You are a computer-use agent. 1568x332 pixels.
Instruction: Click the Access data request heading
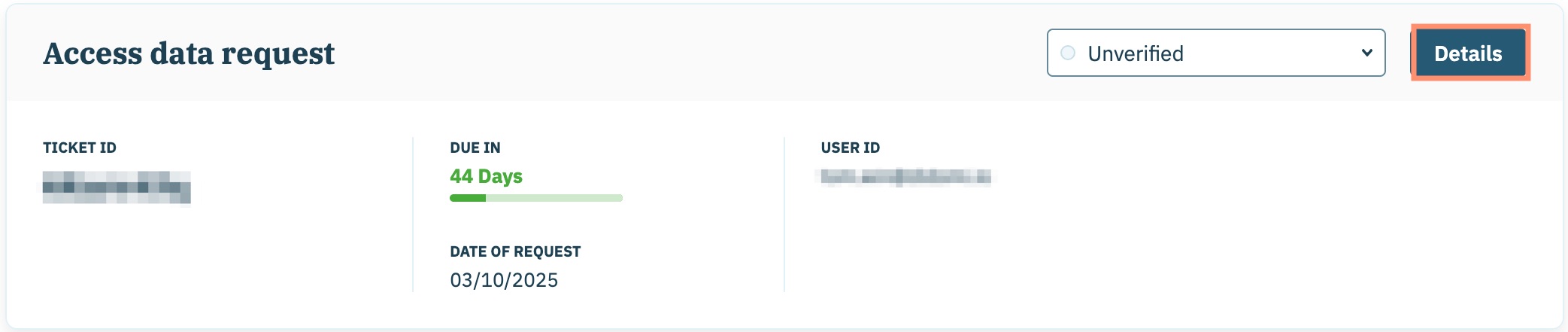coord(189,53)
